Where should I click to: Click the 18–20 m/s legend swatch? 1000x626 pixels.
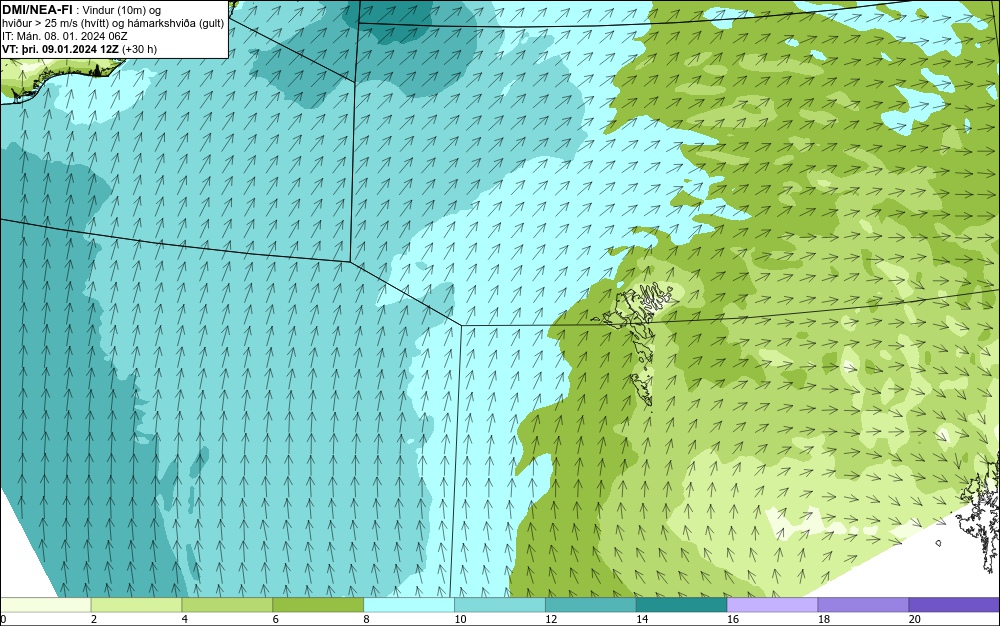(863, 604)
